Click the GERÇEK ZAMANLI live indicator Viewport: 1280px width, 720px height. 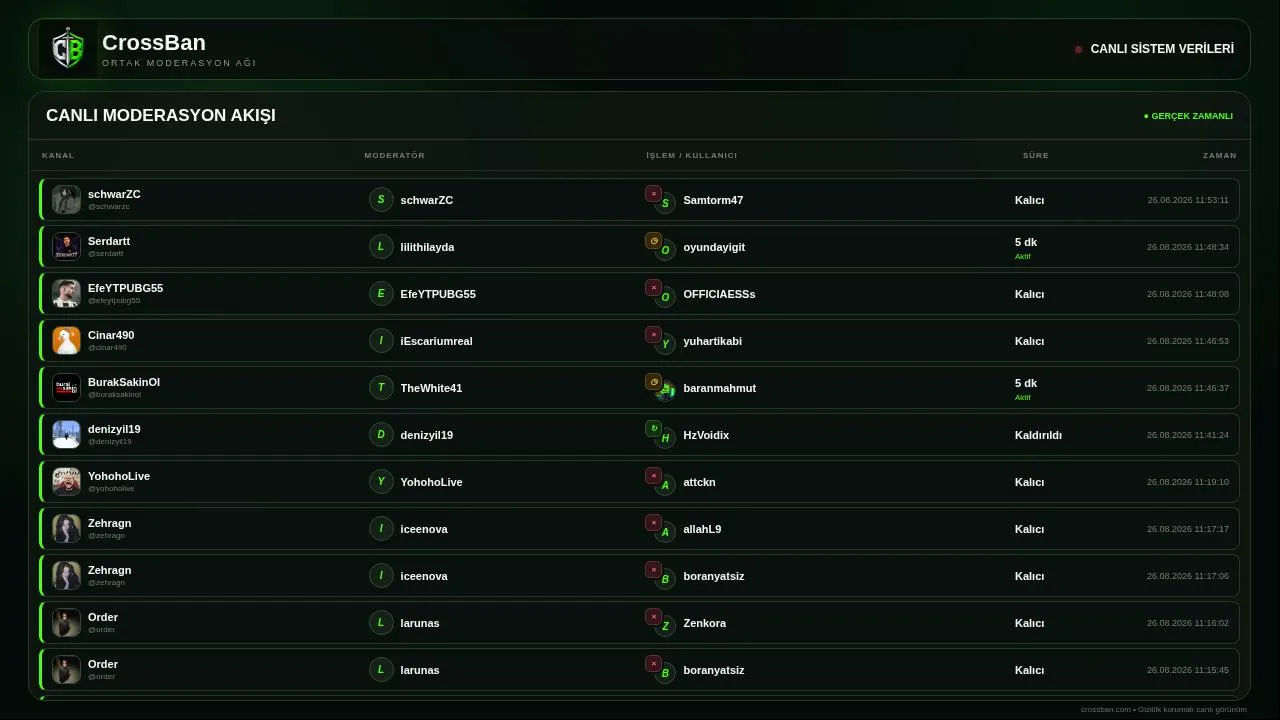click(1188, 116)
